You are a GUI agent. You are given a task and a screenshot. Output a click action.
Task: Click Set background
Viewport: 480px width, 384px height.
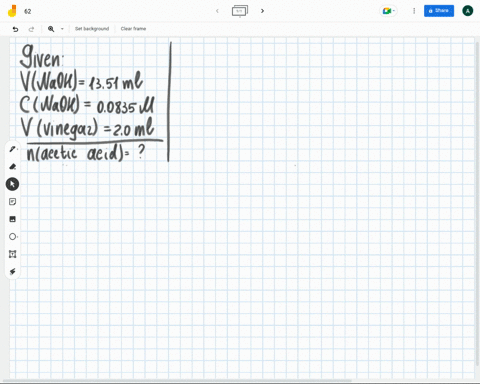[92, 29]
